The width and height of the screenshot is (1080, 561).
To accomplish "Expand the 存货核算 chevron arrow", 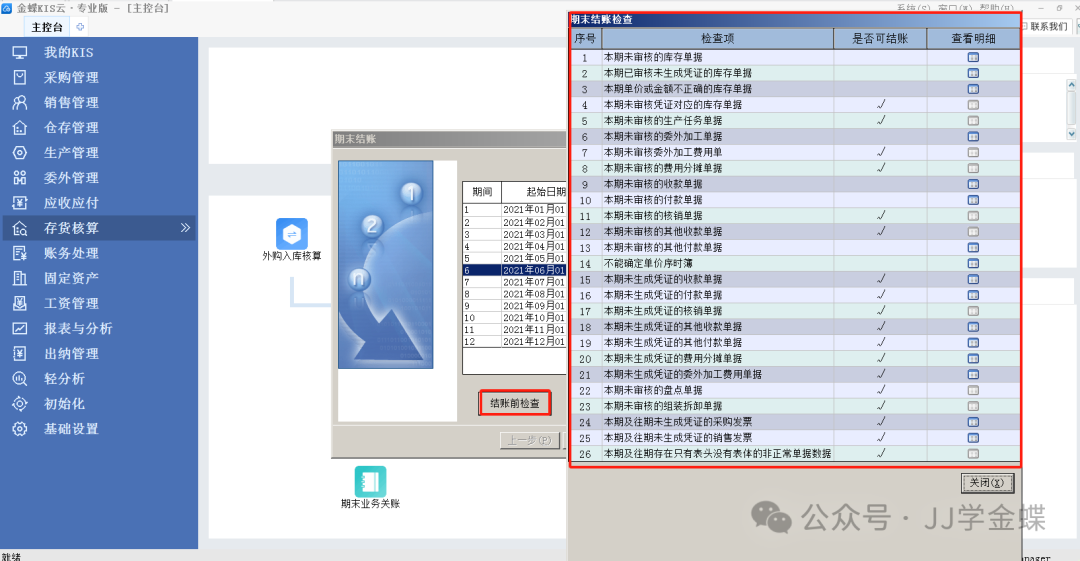I will click(x=185, y=228).
